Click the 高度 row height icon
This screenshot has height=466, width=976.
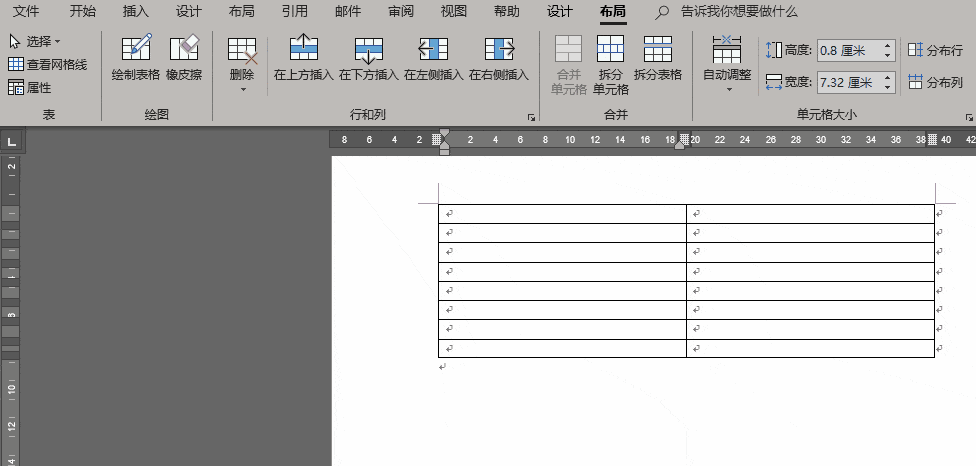pyautogui.click(x=774, y=50)
